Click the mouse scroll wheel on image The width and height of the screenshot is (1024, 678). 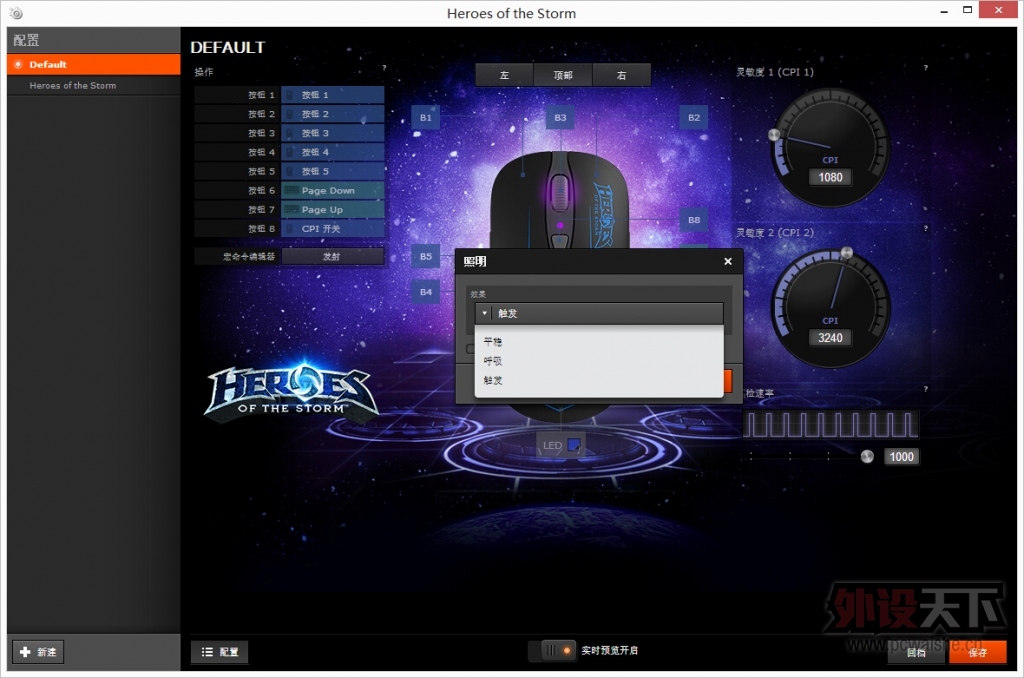[x=560, y=193]
